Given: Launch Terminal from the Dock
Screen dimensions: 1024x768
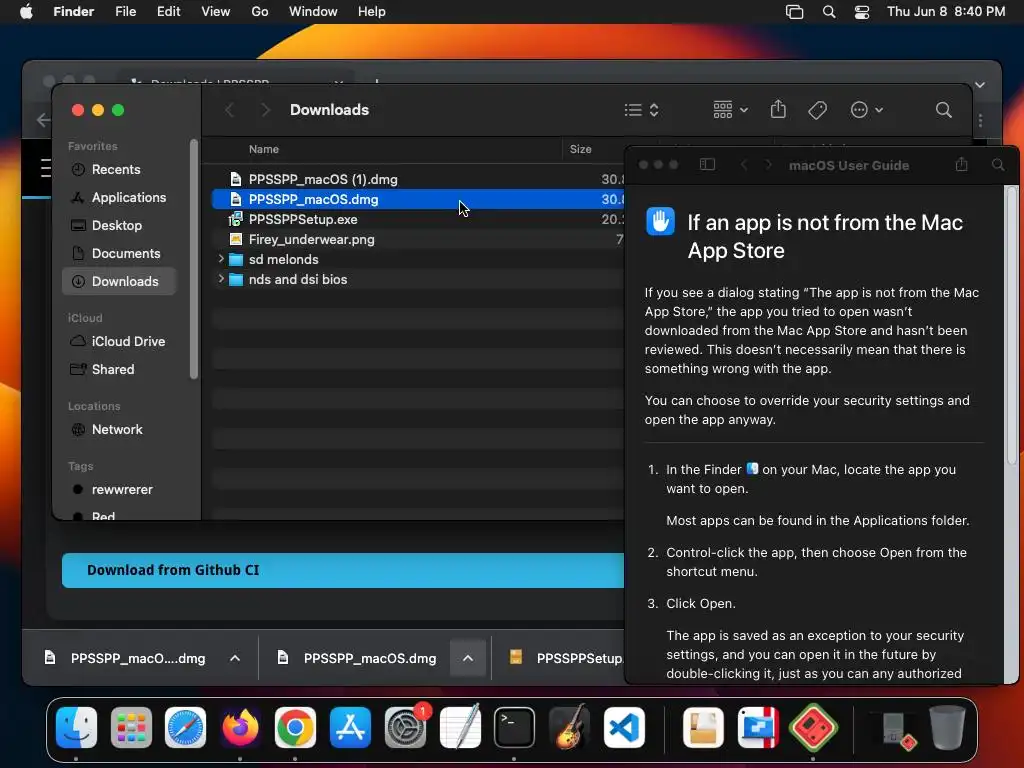Looking at the screenshot, I should (515, 727).
